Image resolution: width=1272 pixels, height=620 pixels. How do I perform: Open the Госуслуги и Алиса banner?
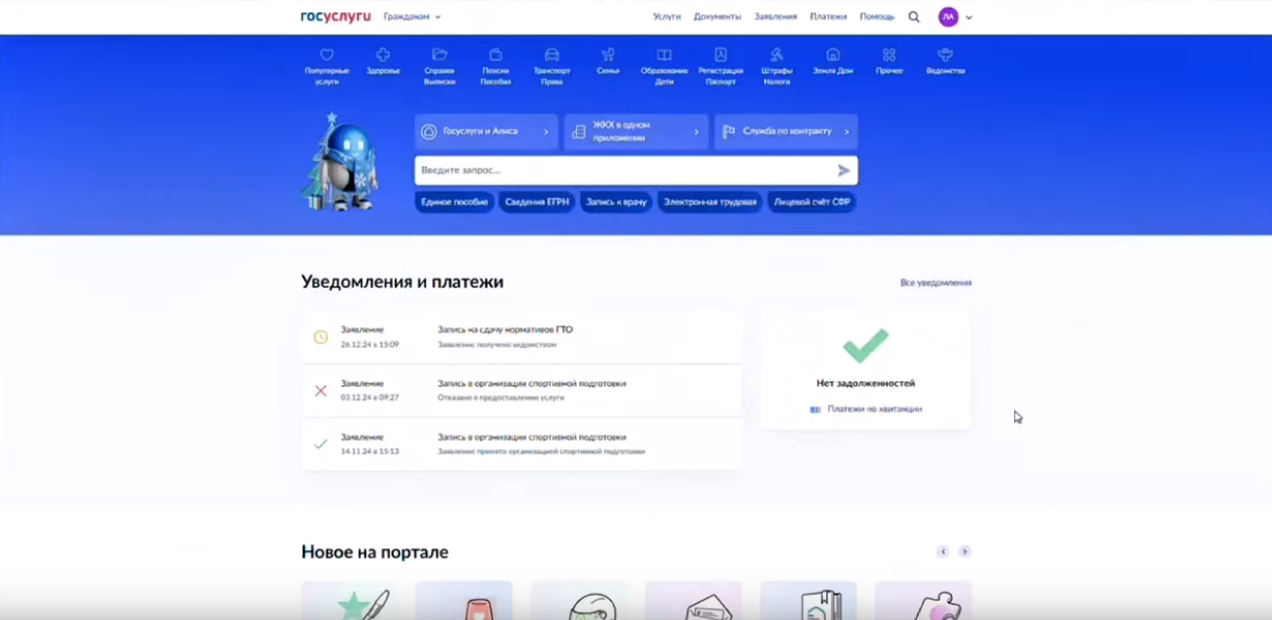[x=486, y=132]
